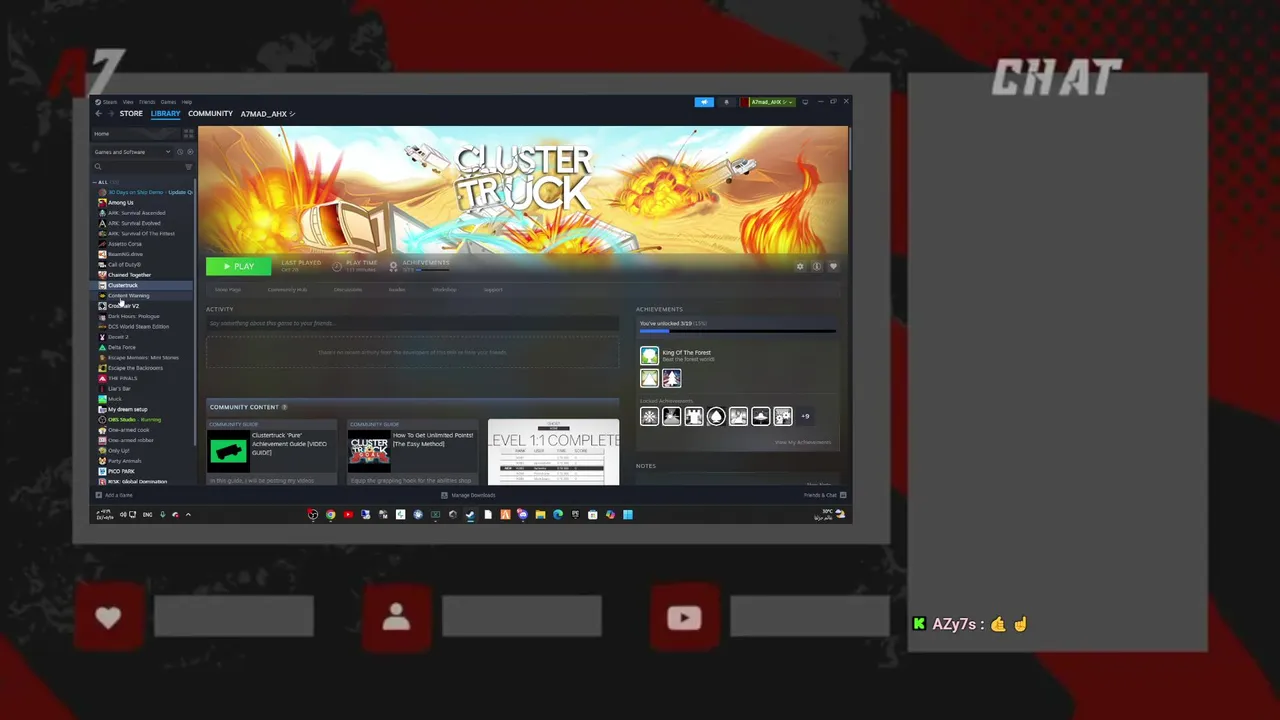1280x720 pixels.
Task: Select PICO PARK in the library
Action: 121,471
